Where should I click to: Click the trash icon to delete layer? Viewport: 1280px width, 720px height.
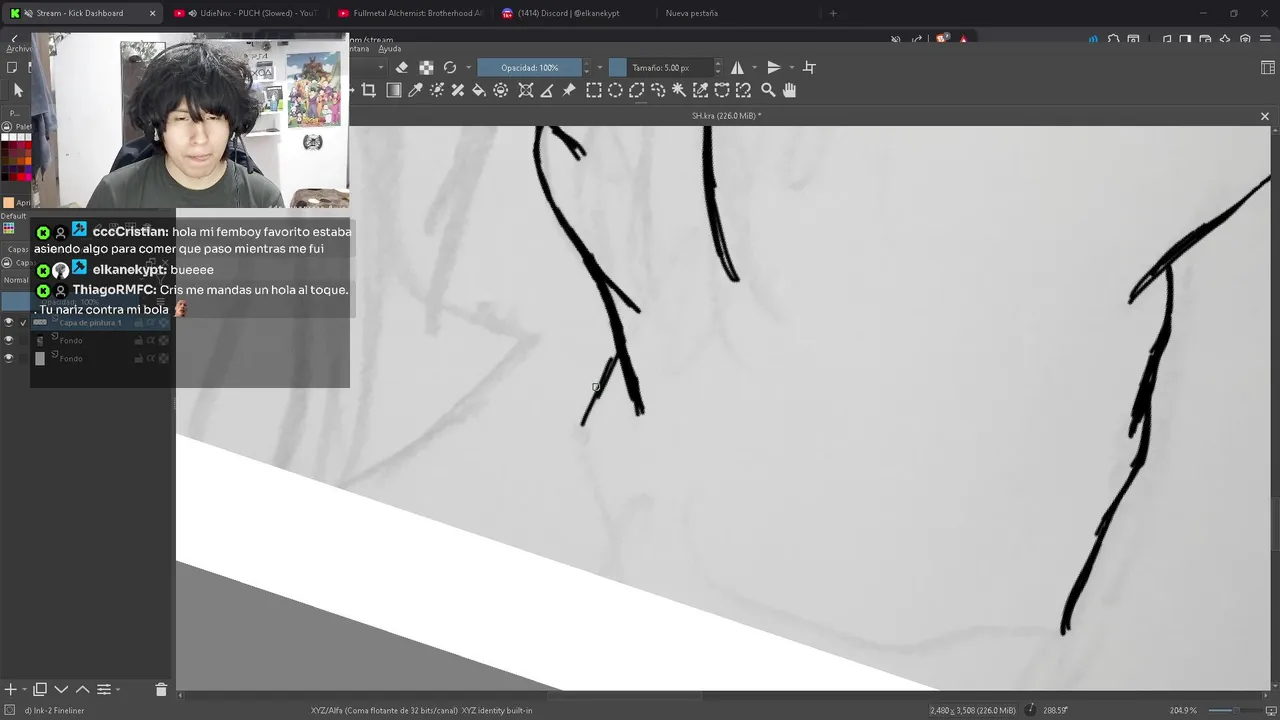pyautogui.click(x=161, y=689)
